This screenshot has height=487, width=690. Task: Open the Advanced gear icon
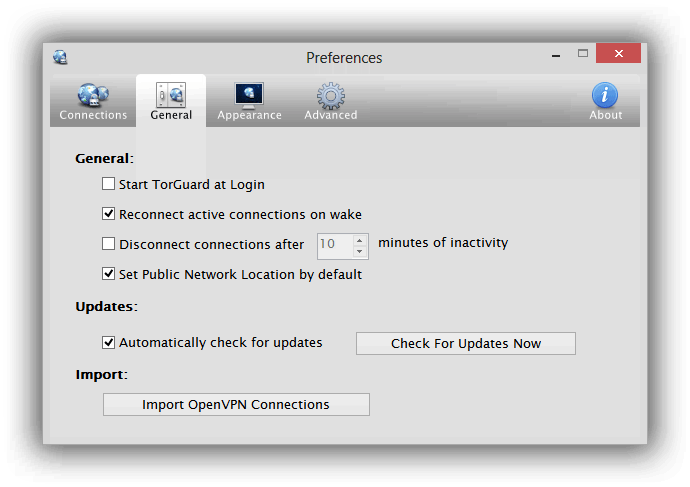pyautogui.click(x=330, y=95)
